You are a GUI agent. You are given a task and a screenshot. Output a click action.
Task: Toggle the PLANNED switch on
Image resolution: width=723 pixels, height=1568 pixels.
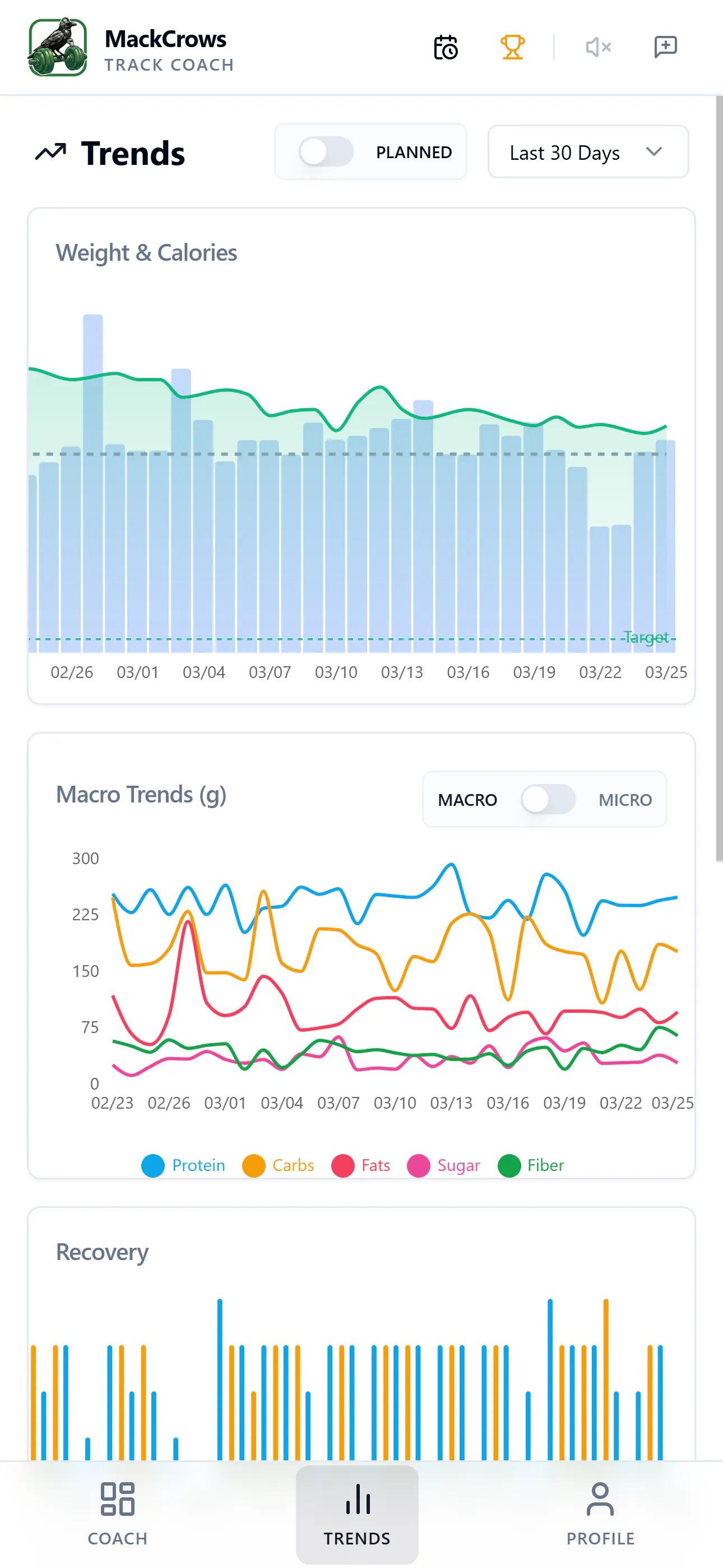point(326,152)
